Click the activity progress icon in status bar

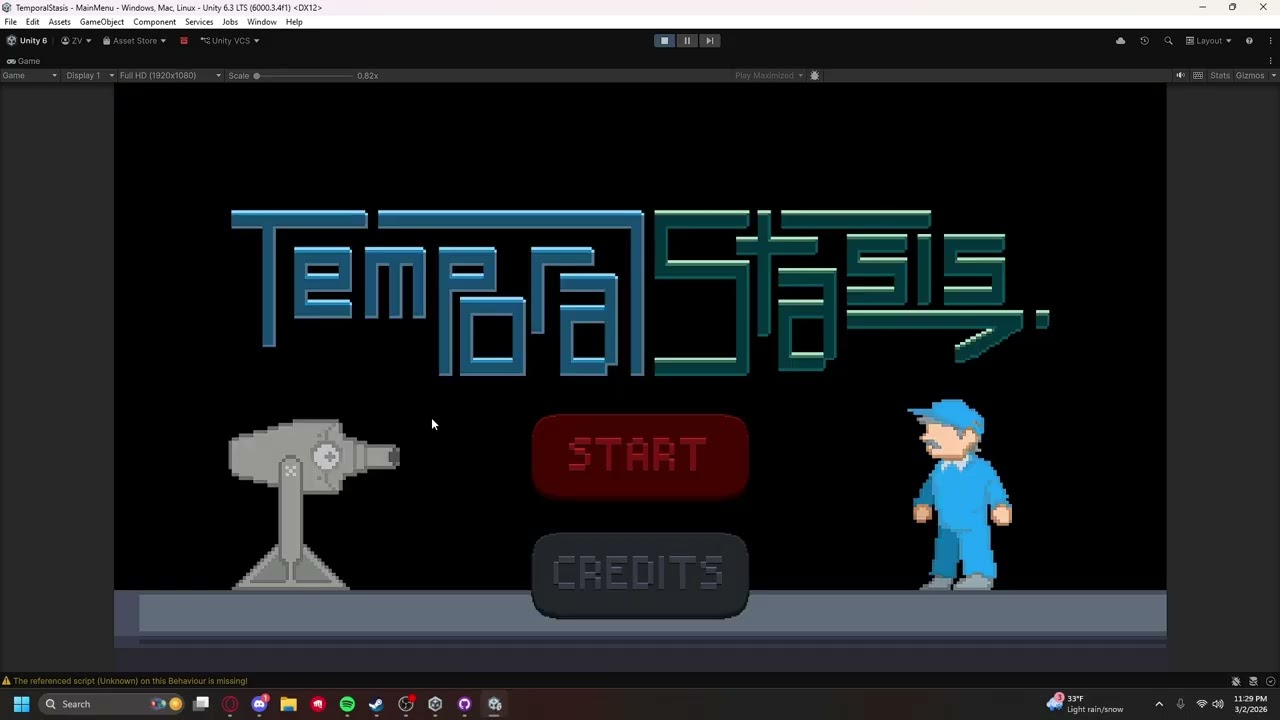[1270, 681]
